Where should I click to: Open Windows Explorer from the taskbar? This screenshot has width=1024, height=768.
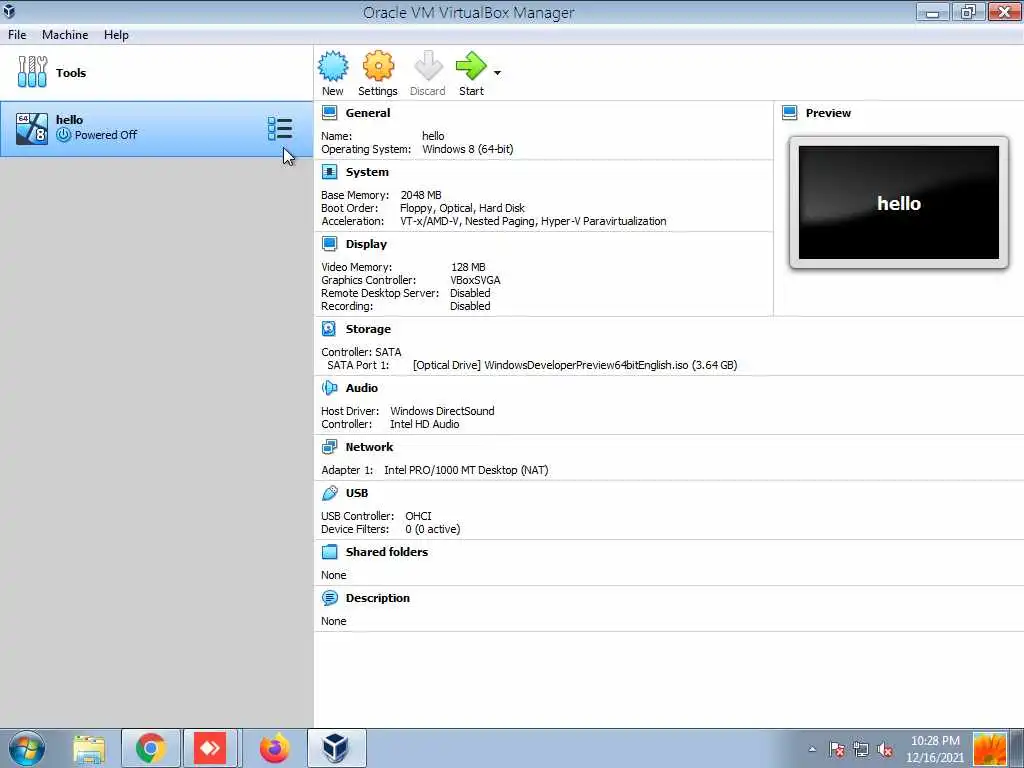click(89, 748)
